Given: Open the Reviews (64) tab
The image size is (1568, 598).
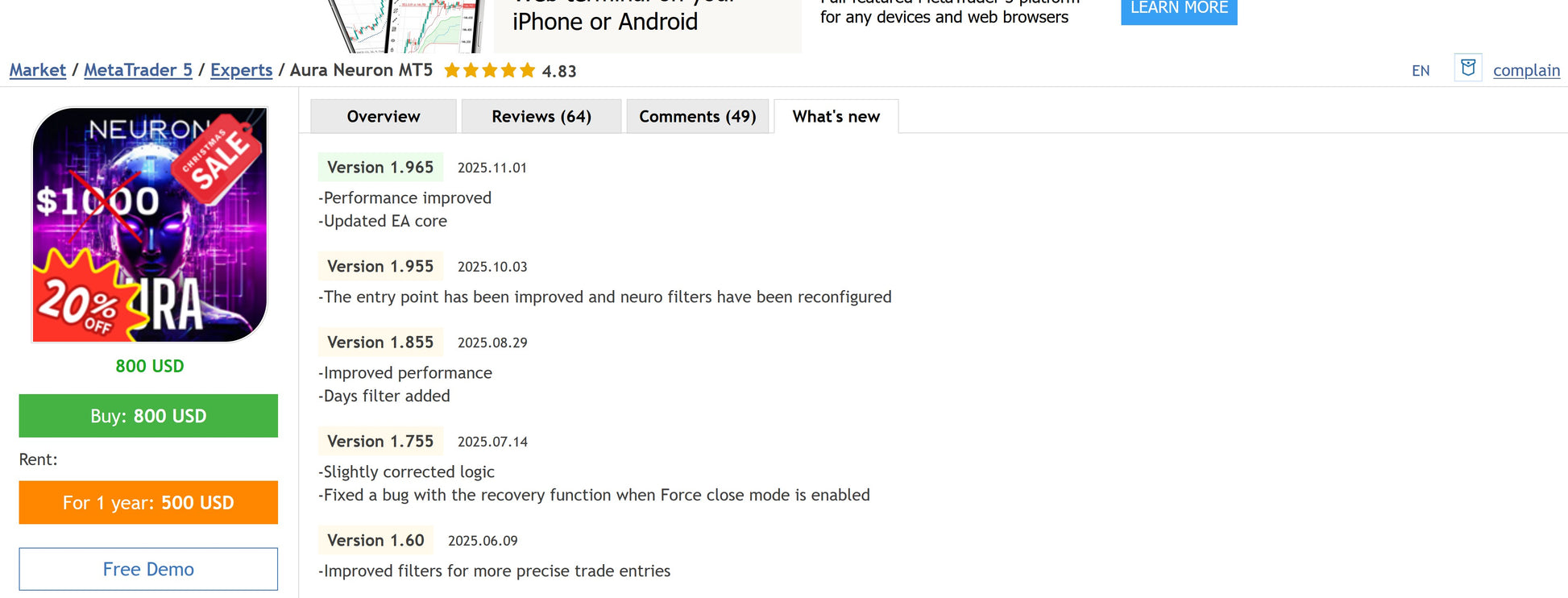Looking at the screenshot, I should click(541, 117).
